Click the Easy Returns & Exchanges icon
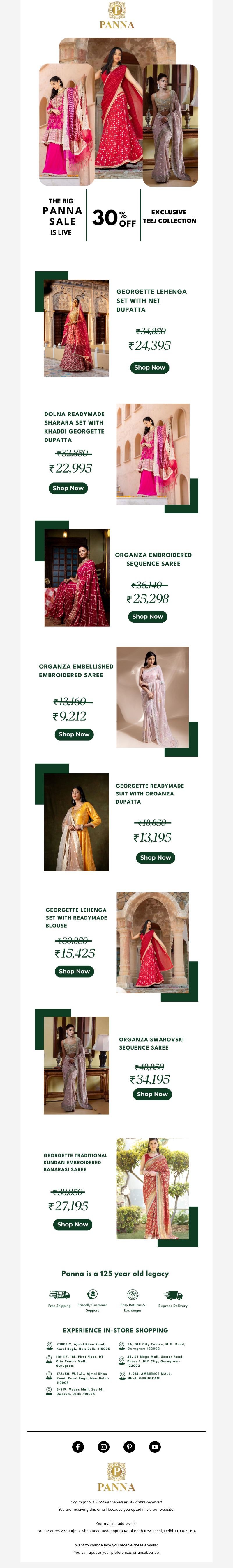 [x=132, y=1294]
